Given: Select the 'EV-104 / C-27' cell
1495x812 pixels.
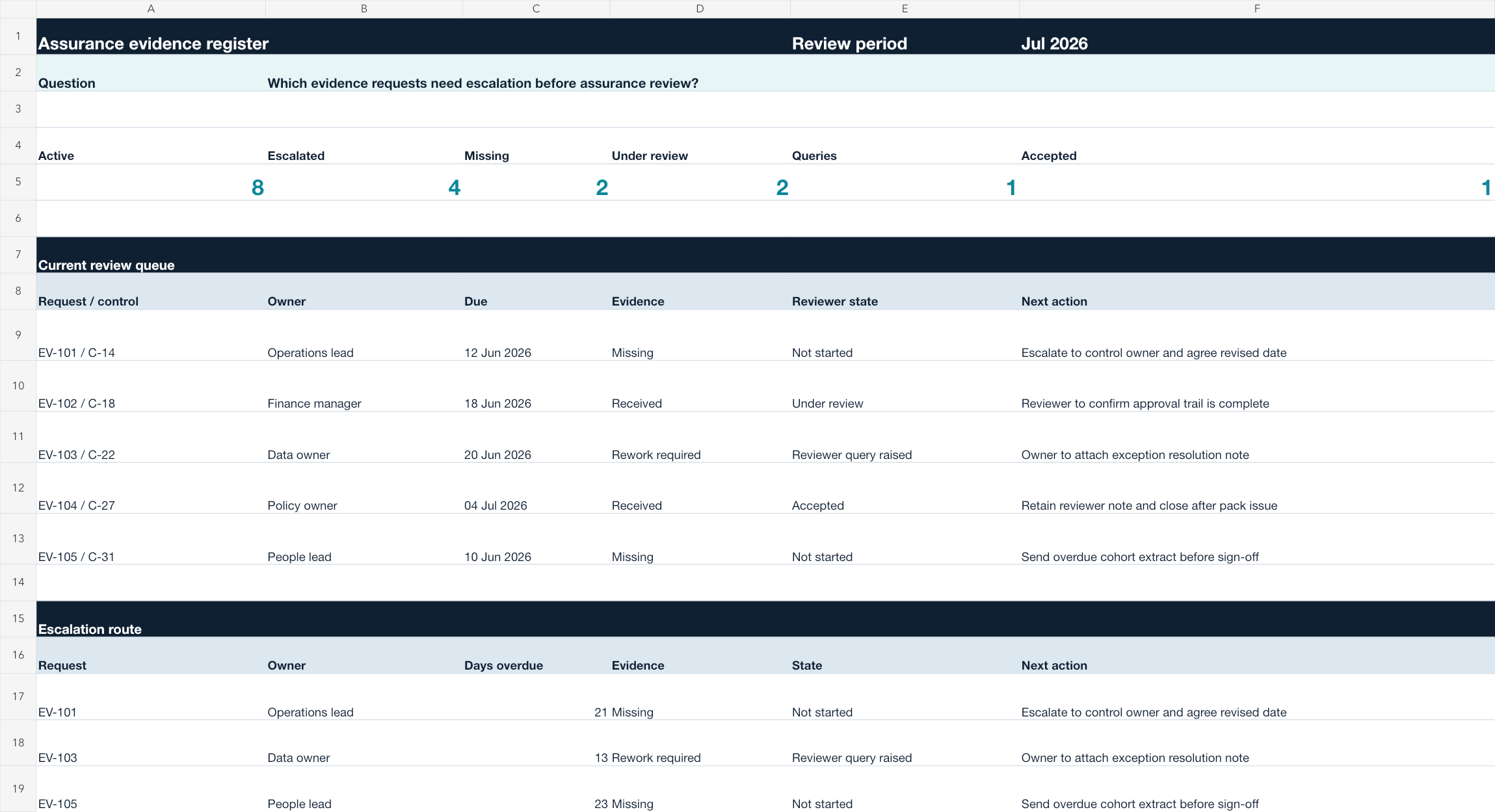Looking at the screenshot, I should [x=151, y=488].
